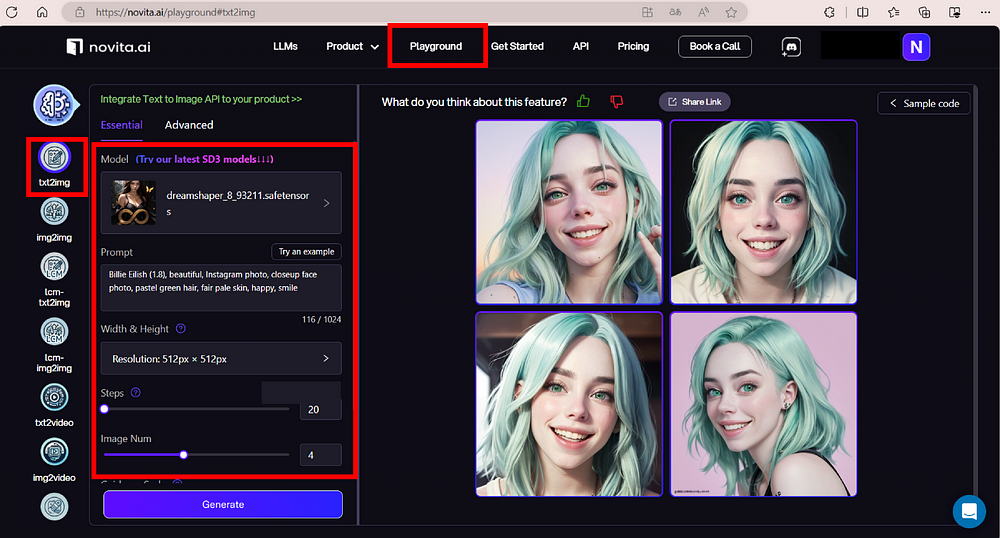The width and height of the screenshot is (1000, 538).
Task: Open the user avatar N menu
Action: [916, 47]
